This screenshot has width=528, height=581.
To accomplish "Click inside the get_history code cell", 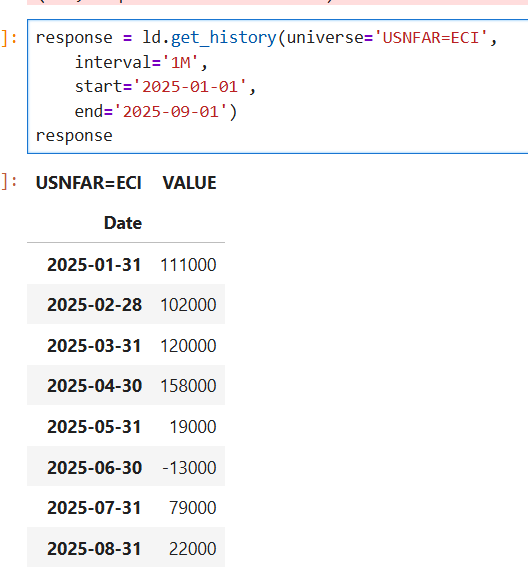I will point(278,86).
